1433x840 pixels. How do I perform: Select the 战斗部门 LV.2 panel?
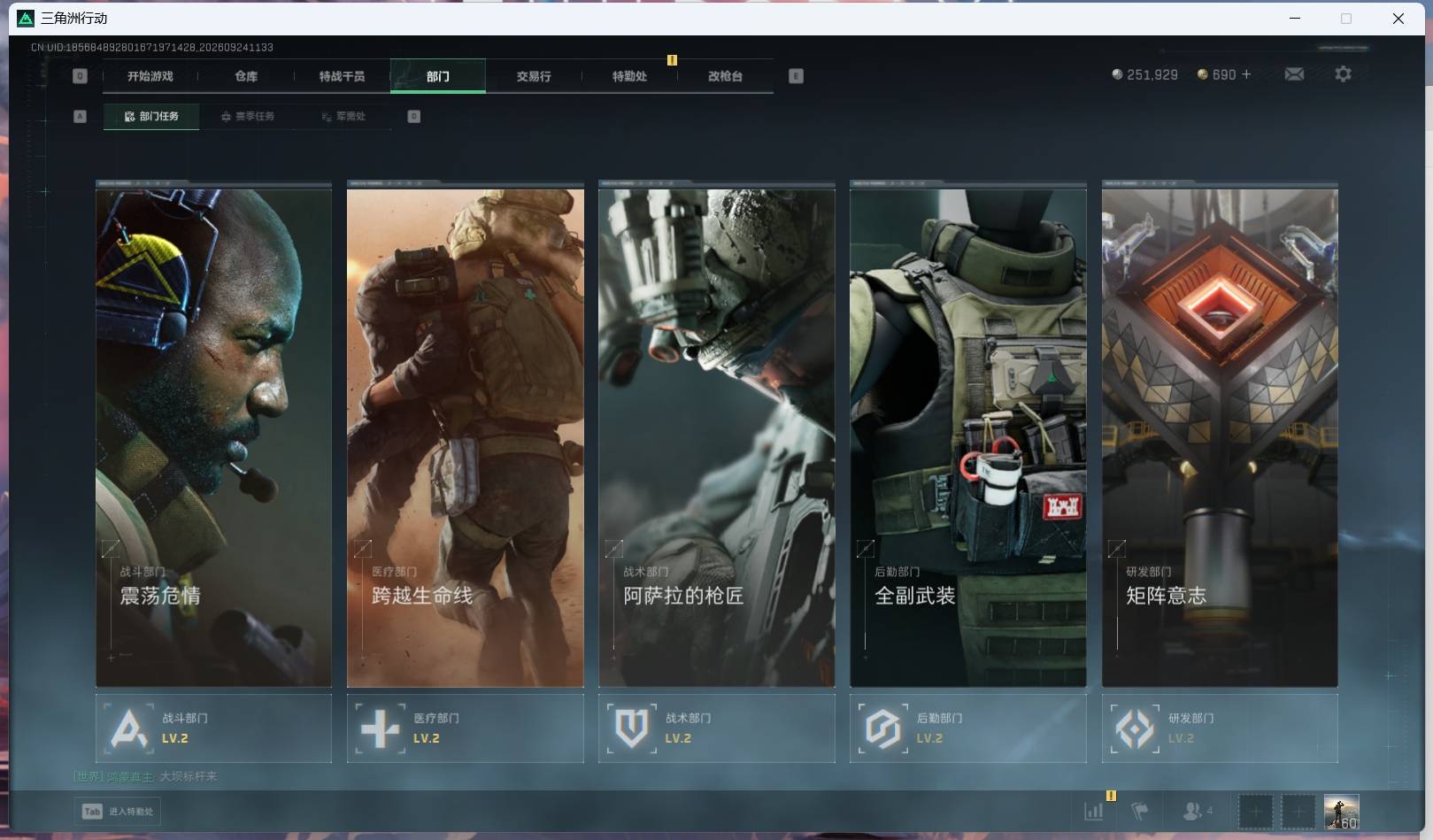click(213, 728)
